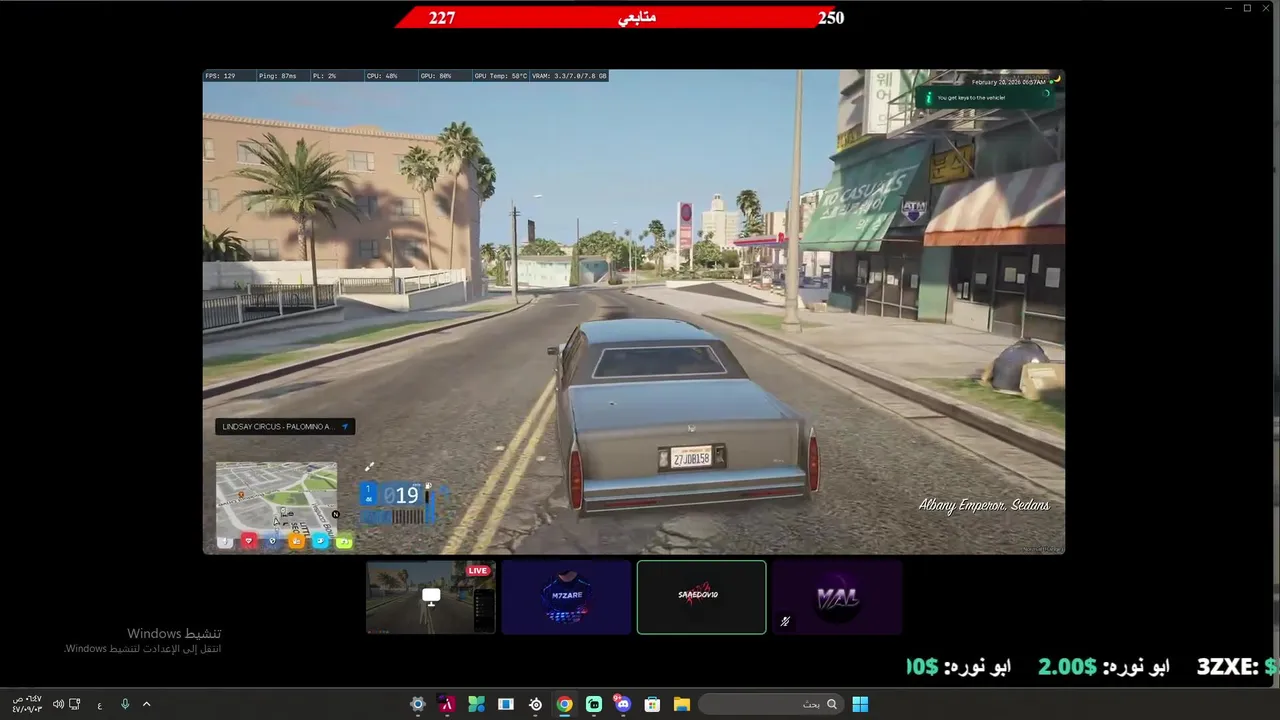Click the 019 speedometer readout

click(x=401, y=495)
